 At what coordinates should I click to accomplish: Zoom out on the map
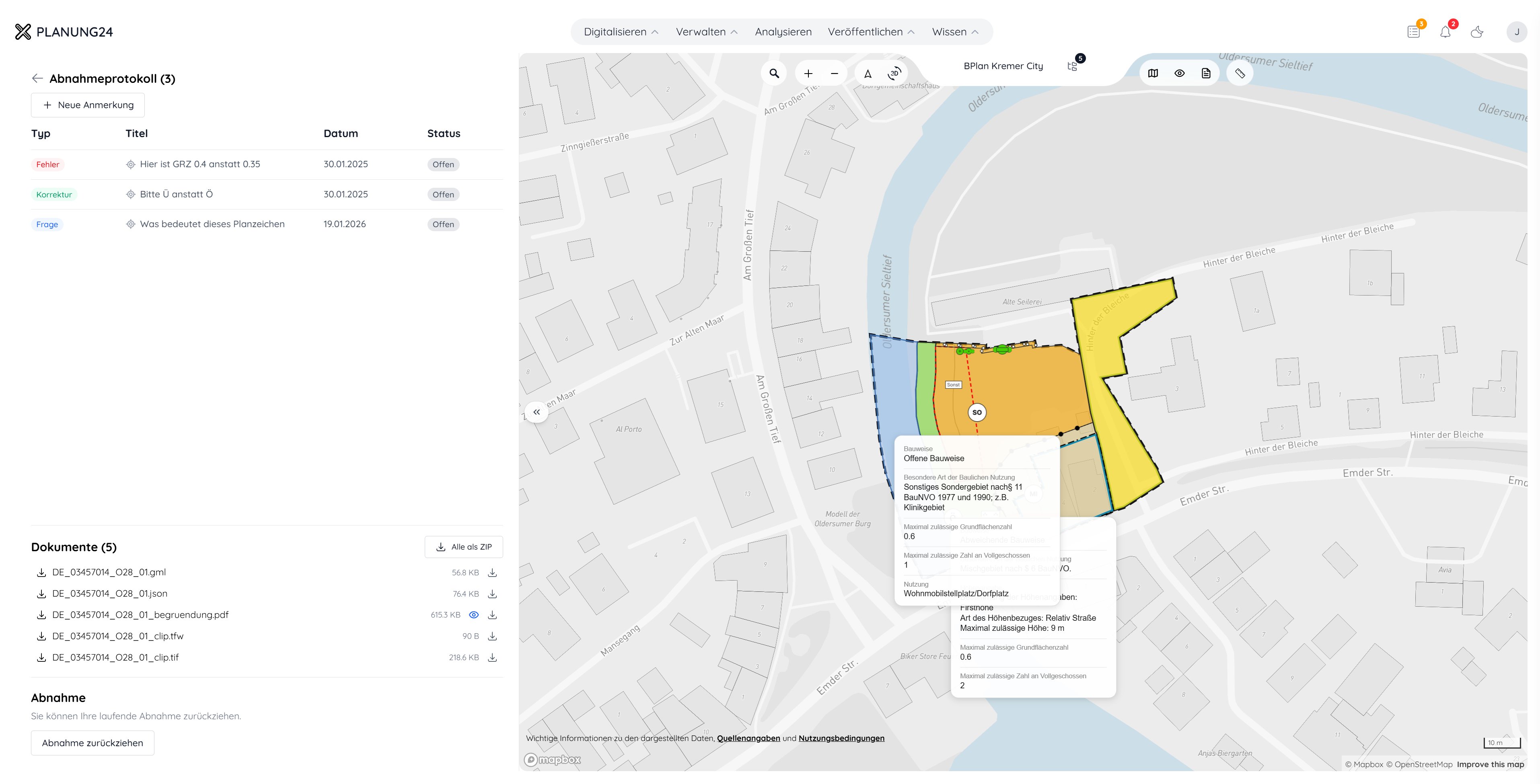(x=835, y=74)
